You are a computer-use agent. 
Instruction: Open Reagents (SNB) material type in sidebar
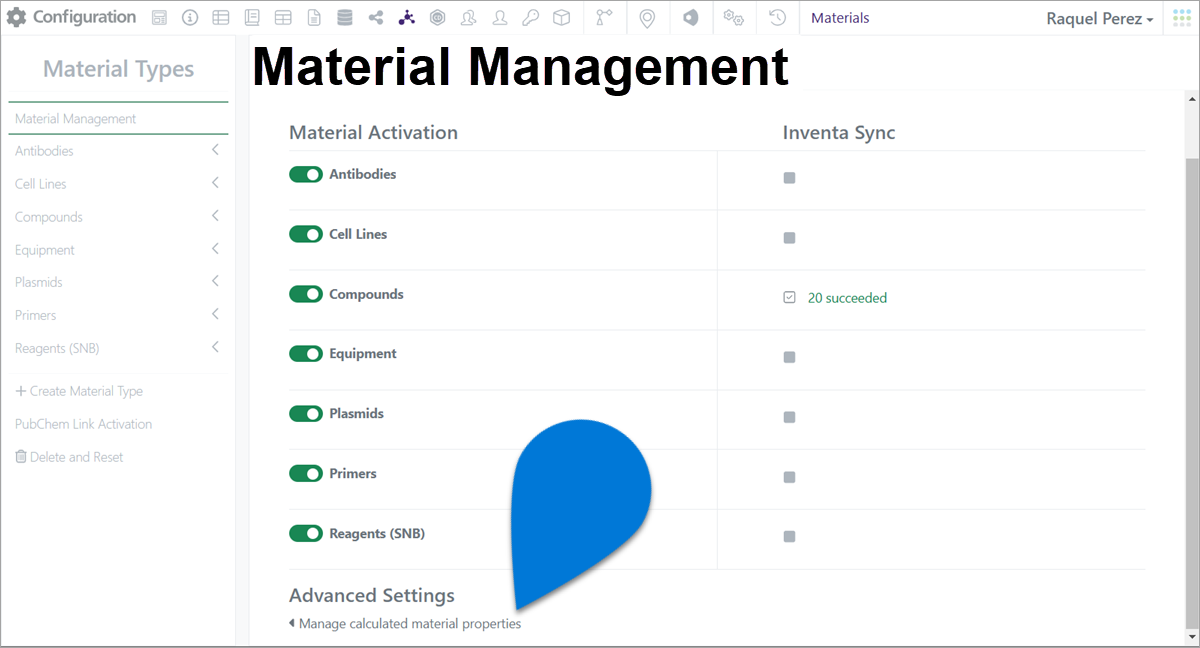[57, 348]
